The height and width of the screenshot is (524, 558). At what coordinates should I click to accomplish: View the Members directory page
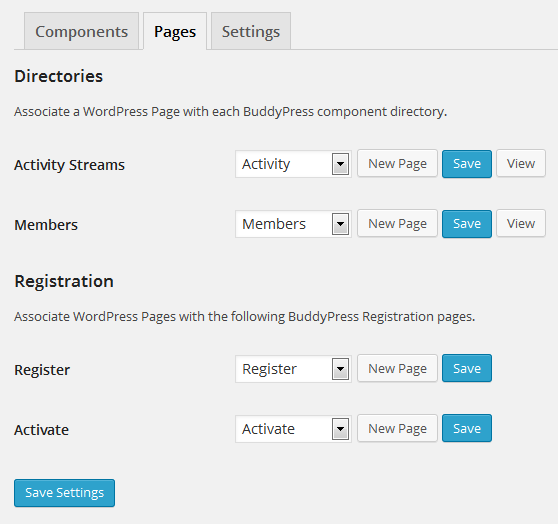[x=521, y=224]
